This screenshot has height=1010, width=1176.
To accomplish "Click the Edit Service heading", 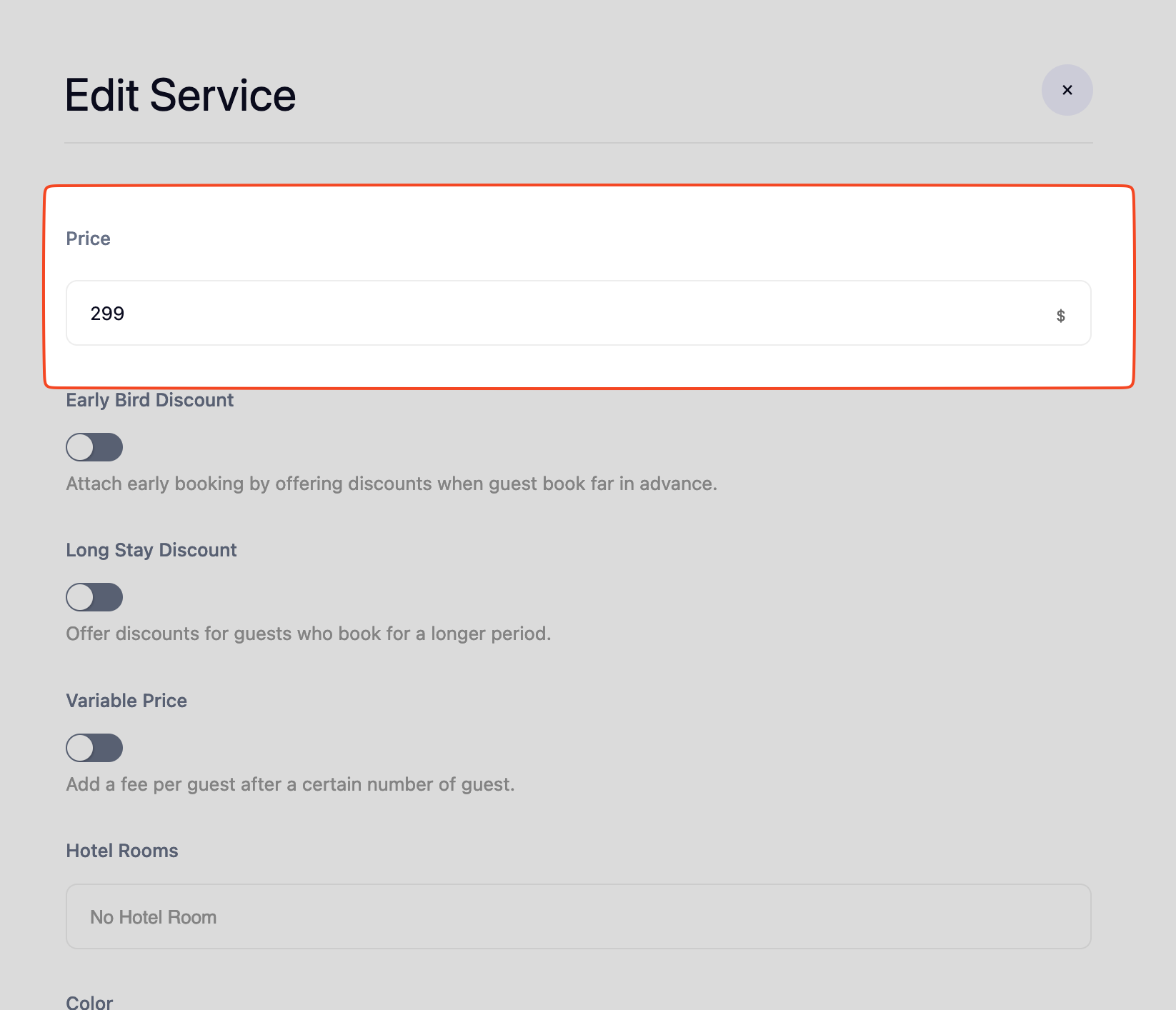I will (x=180, y=95).
